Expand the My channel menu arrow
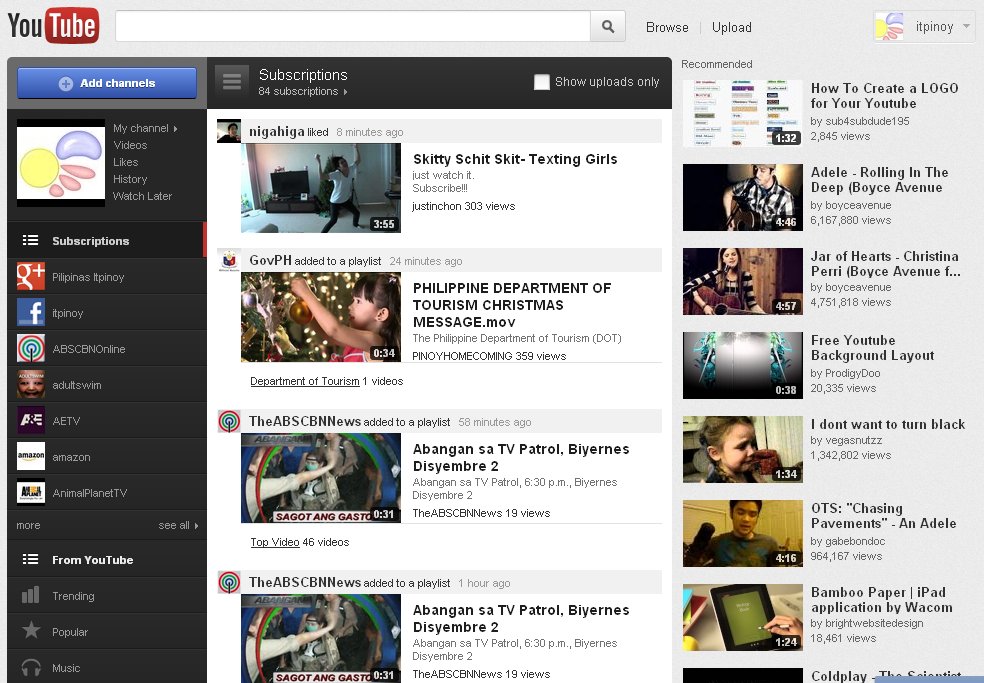This screenshot has width=984, height=683. (175, 128)
